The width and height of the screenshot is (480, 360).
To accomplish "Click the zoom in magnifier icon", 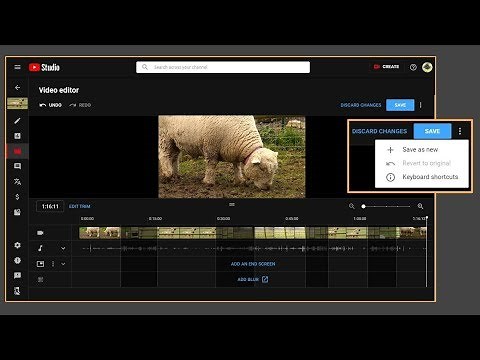I will (x=420, y=206).
